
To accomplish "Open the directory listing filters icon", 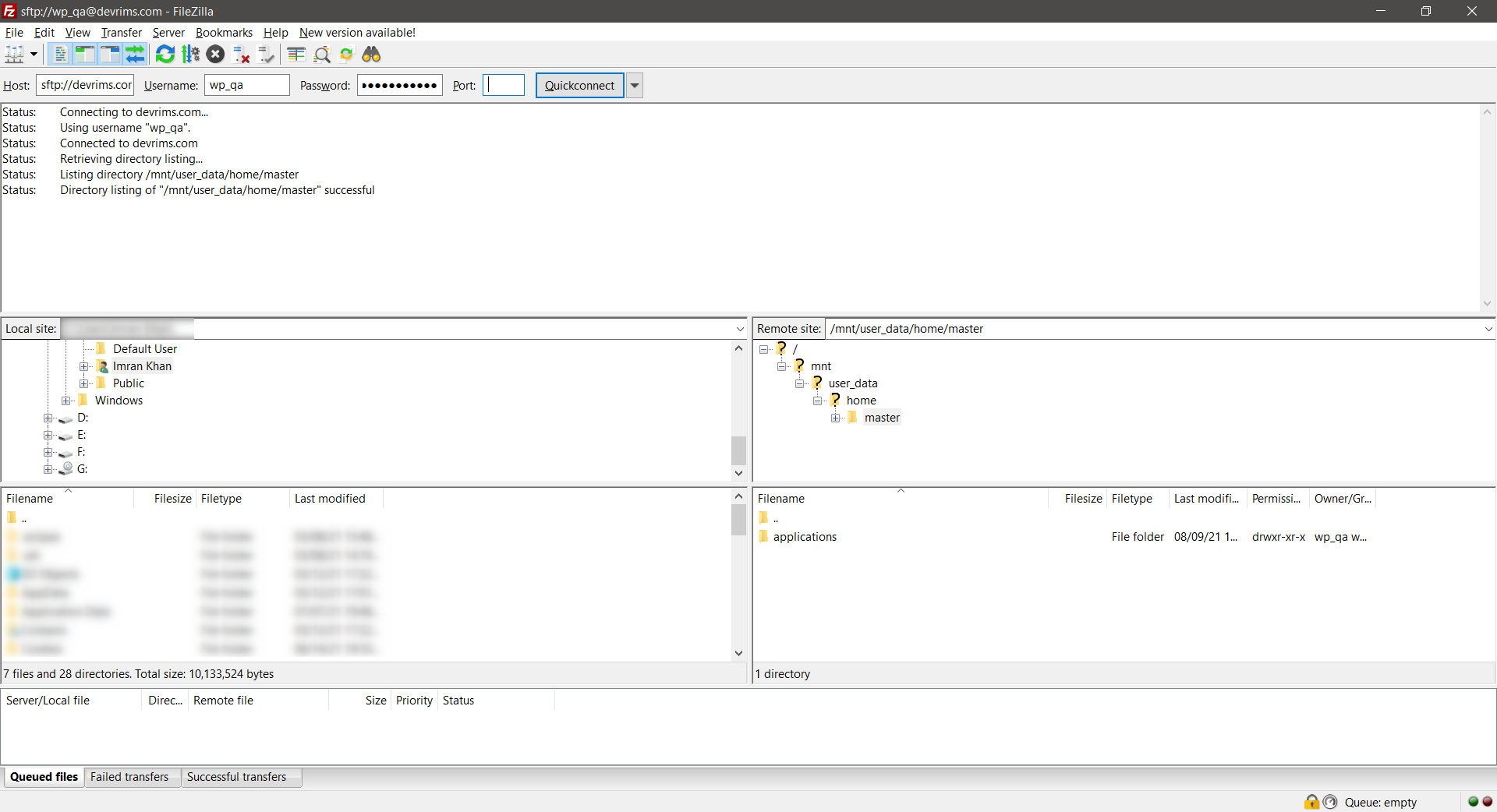I will pyautogui.click(x=296, y=55).
